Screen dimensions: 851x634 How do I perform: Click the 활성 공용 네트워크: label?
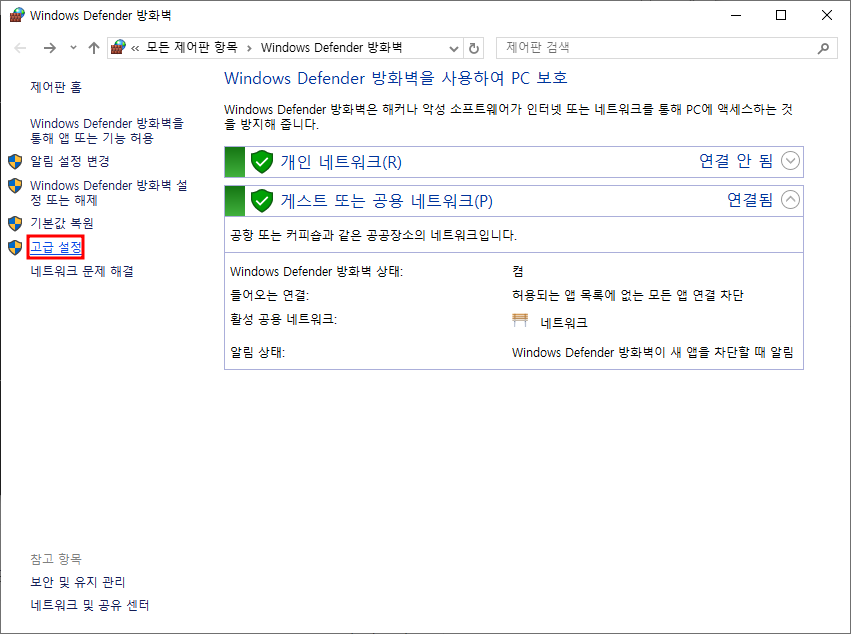284,319
